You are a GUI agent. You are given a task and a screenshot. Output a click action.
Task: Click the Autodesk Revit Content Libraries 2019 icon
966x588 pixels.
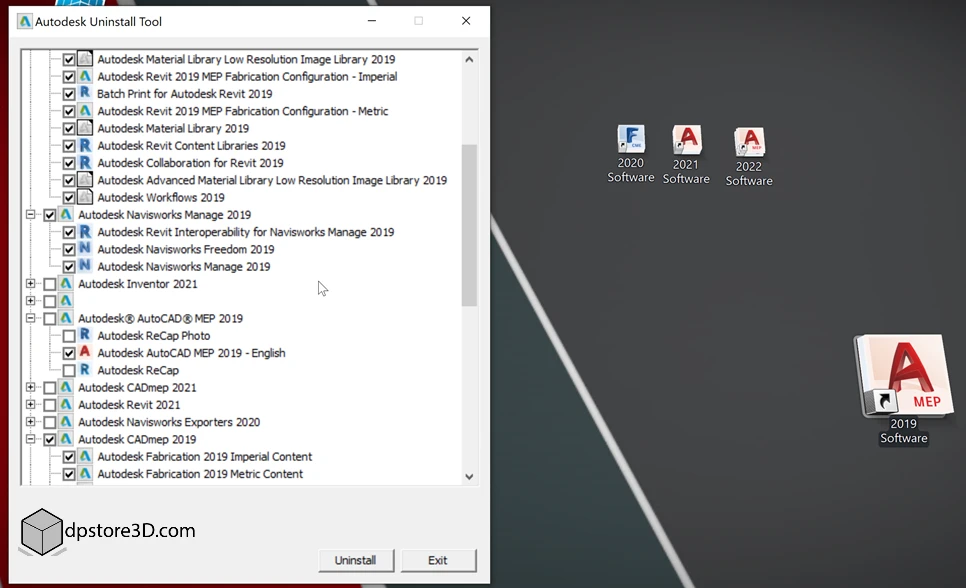point(85,145)
